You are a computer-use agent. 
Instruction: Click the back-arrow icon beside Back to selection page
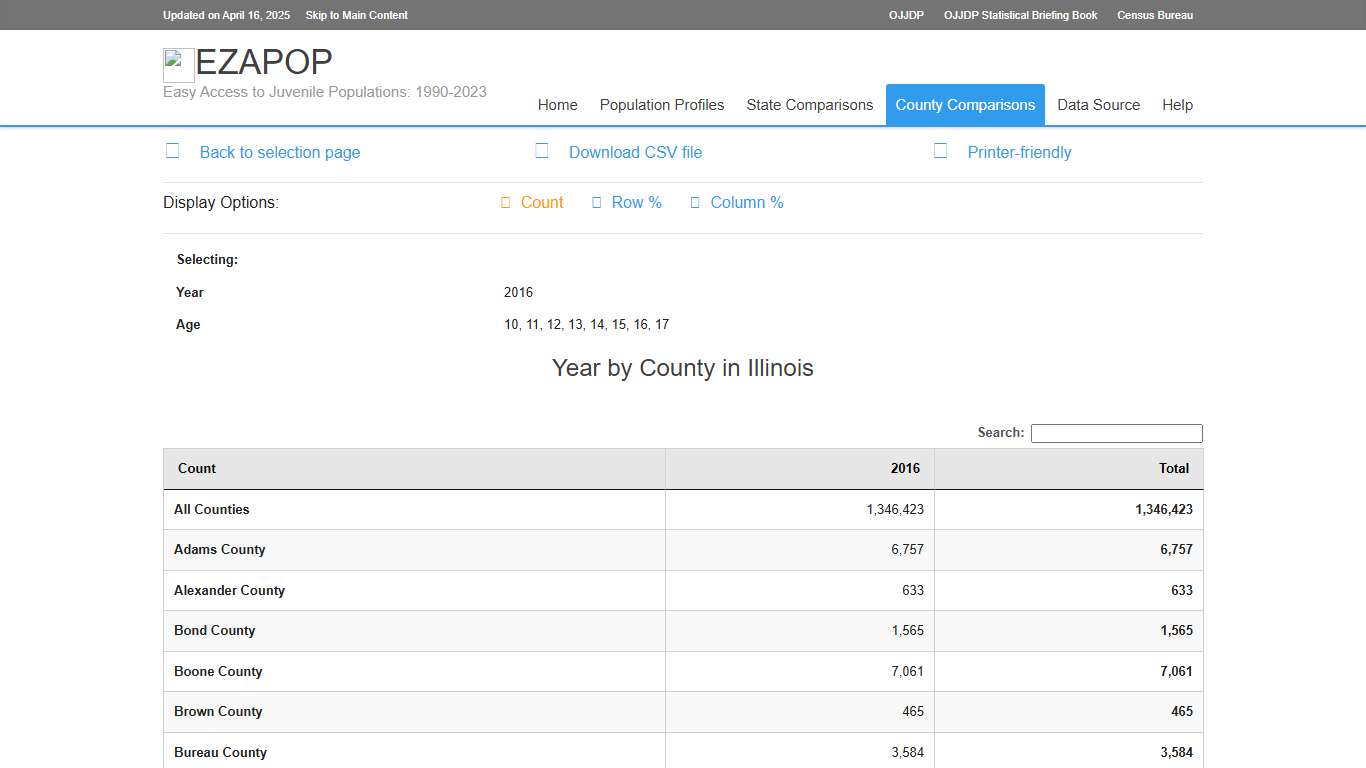172,150
